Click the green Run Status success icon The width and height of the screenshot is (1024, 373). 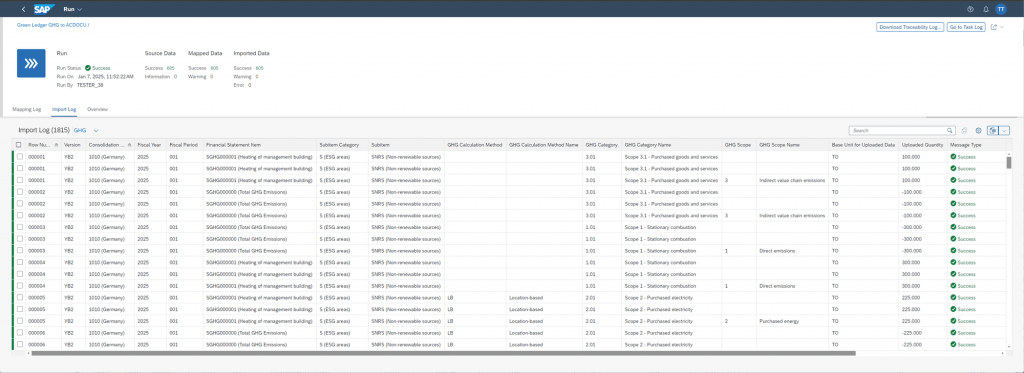pyautogui.click(x=88, y=67)
